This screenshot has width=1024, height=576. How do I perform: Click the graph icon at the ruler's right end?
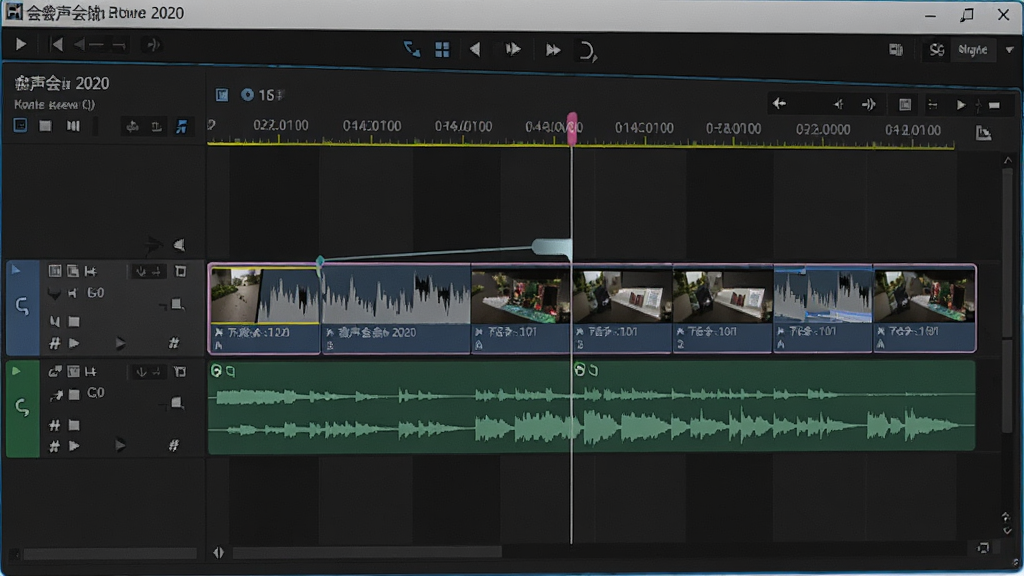pyautogui.click(x=984, y=133)
